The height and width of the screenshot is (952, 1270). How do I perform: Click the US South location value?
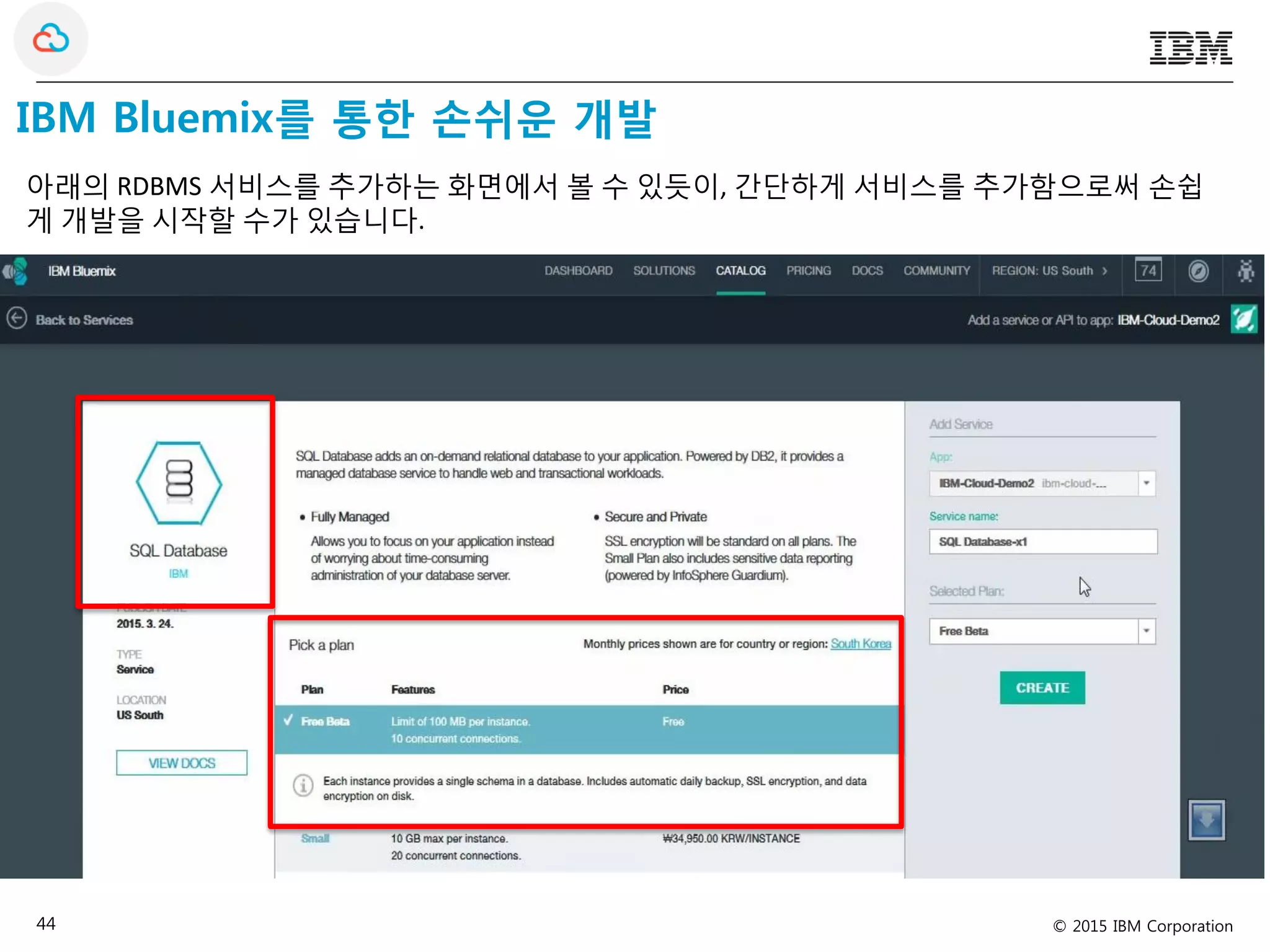coord(140,715)
